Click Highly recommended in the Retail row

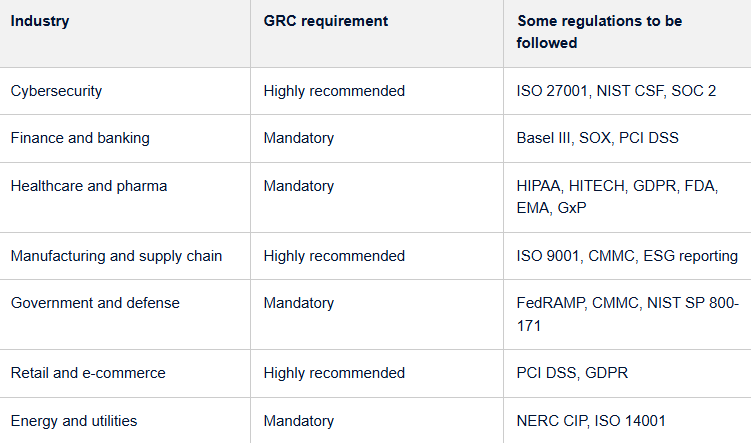[x=334, y=373]
